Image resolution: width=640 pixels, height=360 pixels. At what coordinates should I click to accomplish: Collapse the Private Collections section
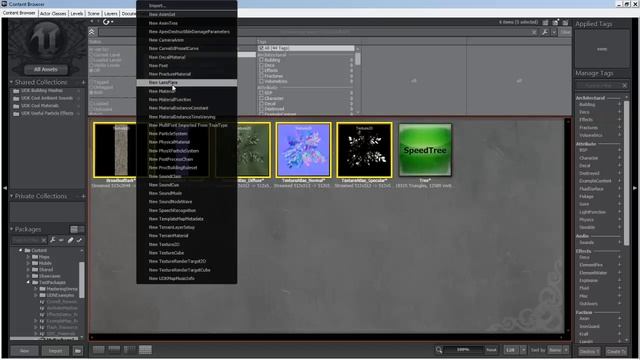coord(11,196)
